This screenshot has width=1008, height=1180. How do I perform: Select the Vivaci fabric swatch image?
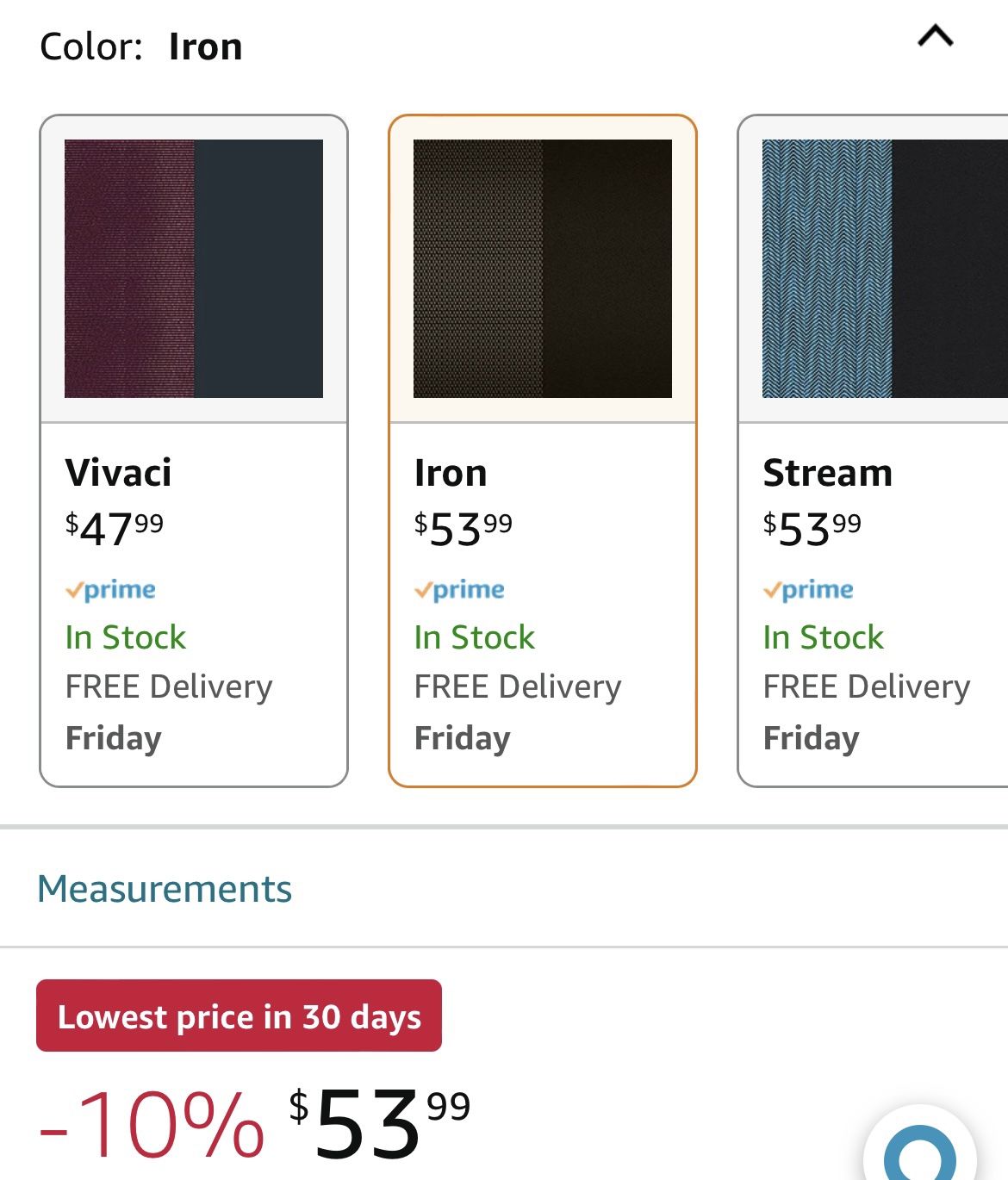pyautogui.click(x=194, y=268)
